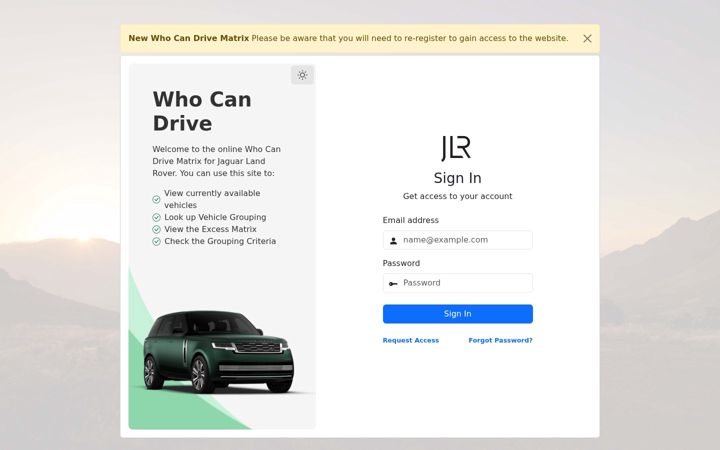720x450 pixels.
Task: Click checkmark beside Check the Grouping Criteria
Action: (x=157, y=242)
